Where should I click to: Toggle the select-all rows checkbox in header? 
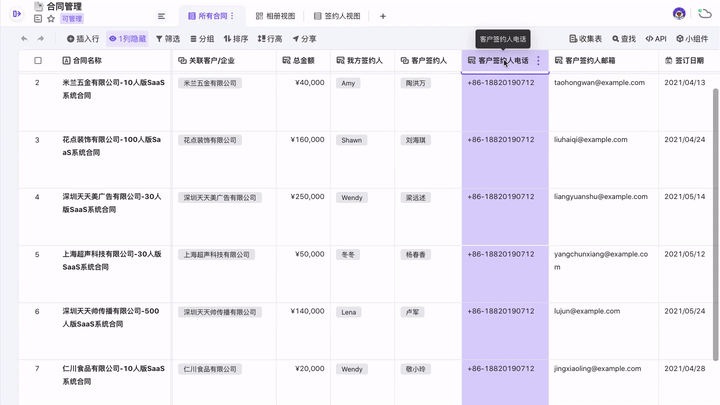pos(38,61)
